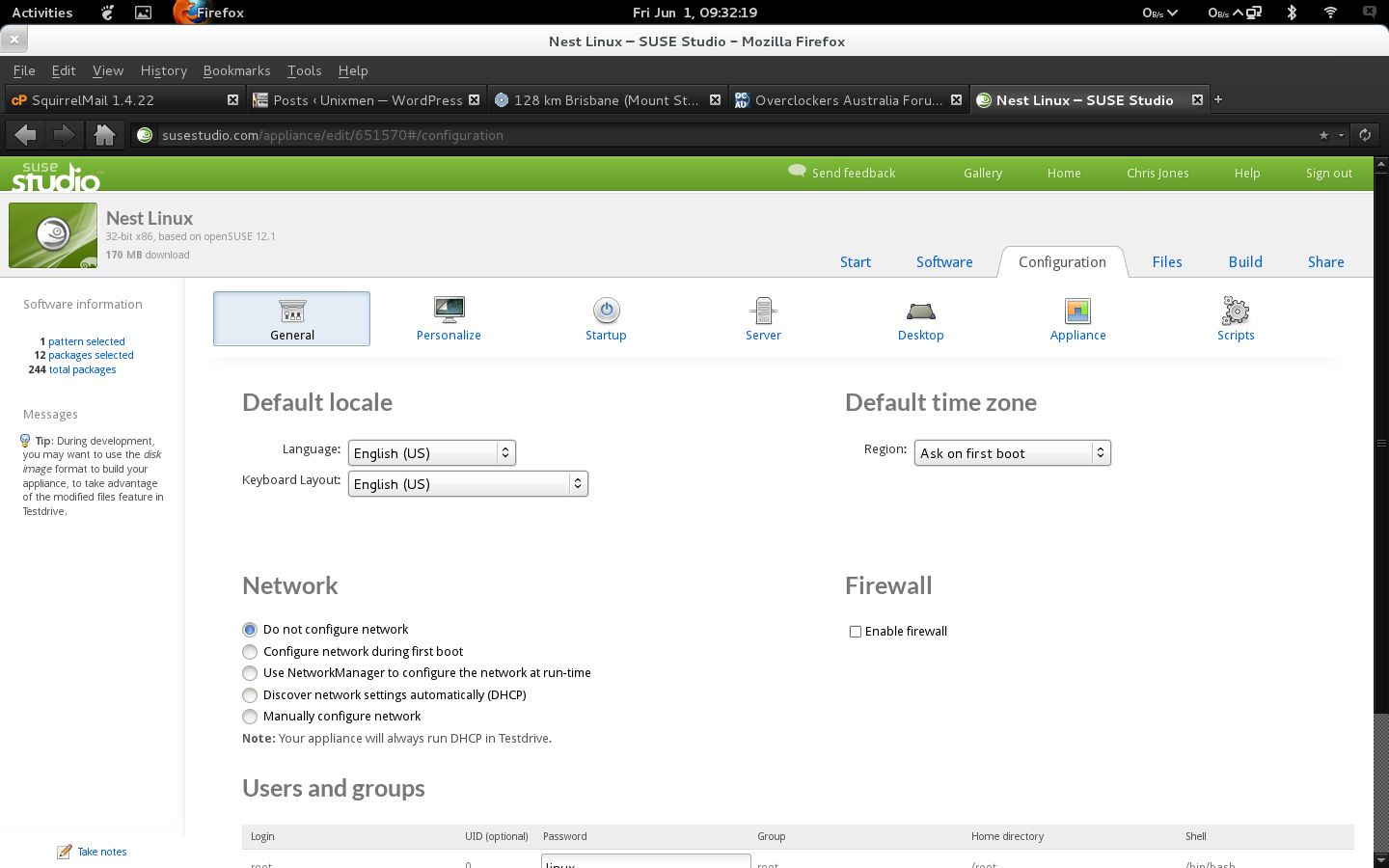Image resolution: width=1389 pixels, height=868 pixels.
Task: Click the Sign out link
Action: (x=1329, y=174)
